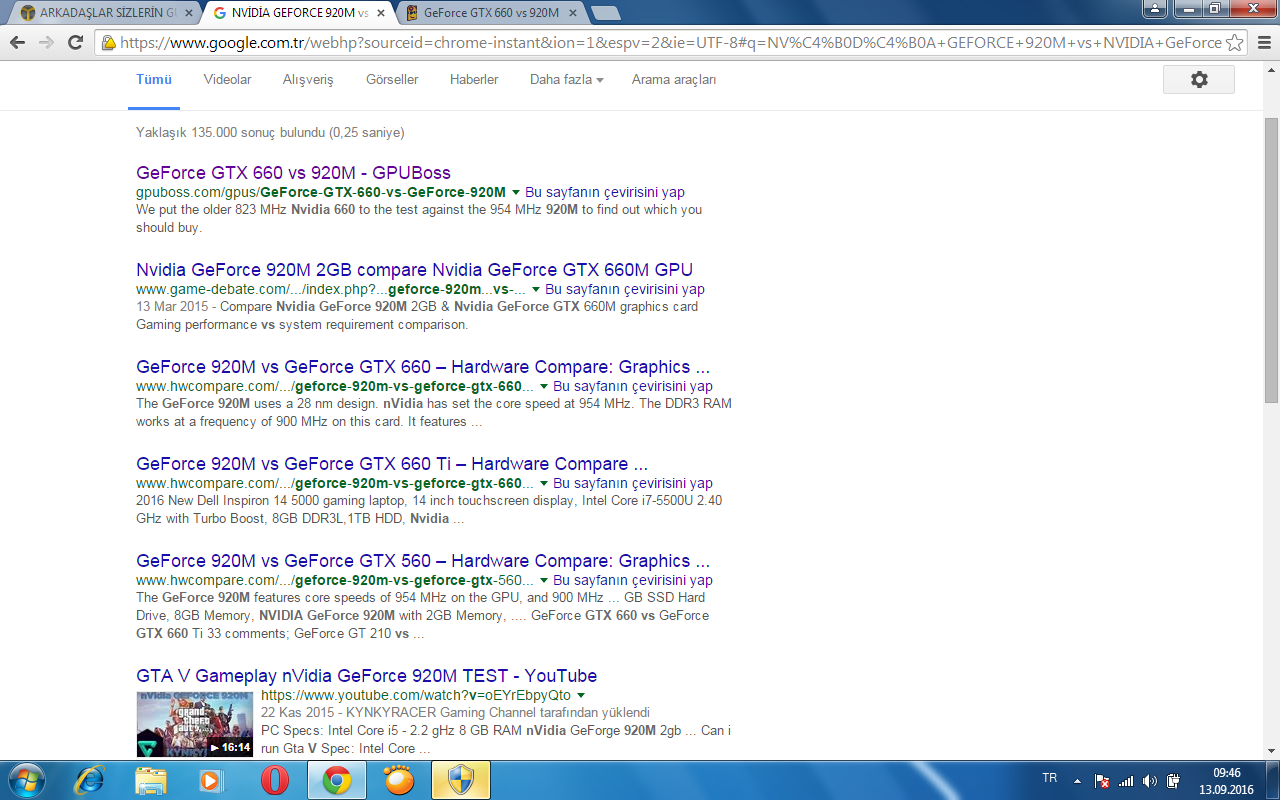
Task: Open GeForce 920M vs GTX 660 – Hardware Compare result
Action: point(423,367)
